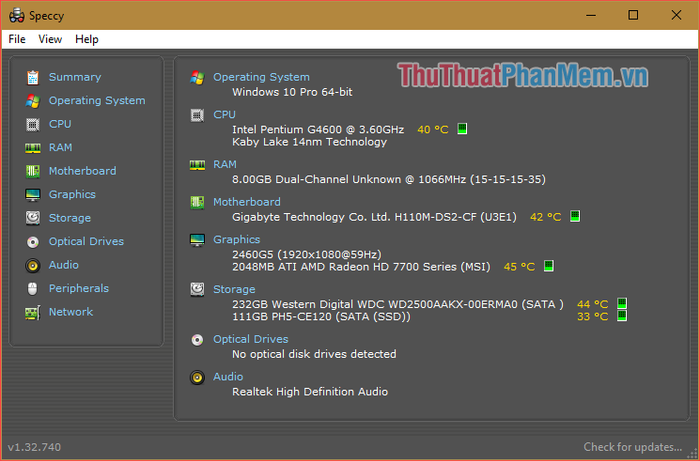The image size is (700, 461).
Task: Minimize the Speccy window
Action: coord(591,15)
